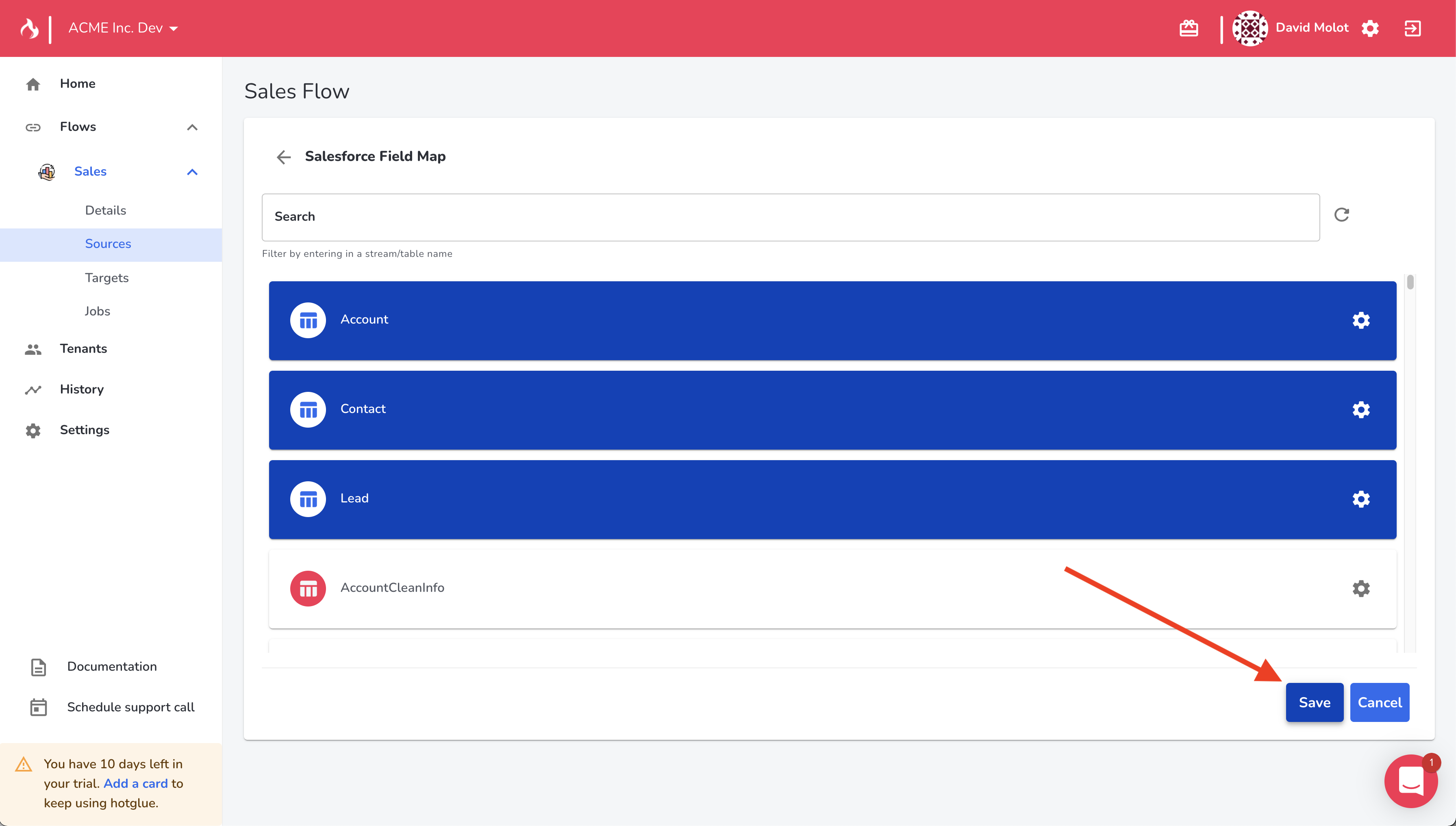This screenshot has width=1456, height=826.
Task: Click the Contact table icon
Action: [x=308, y=410]
